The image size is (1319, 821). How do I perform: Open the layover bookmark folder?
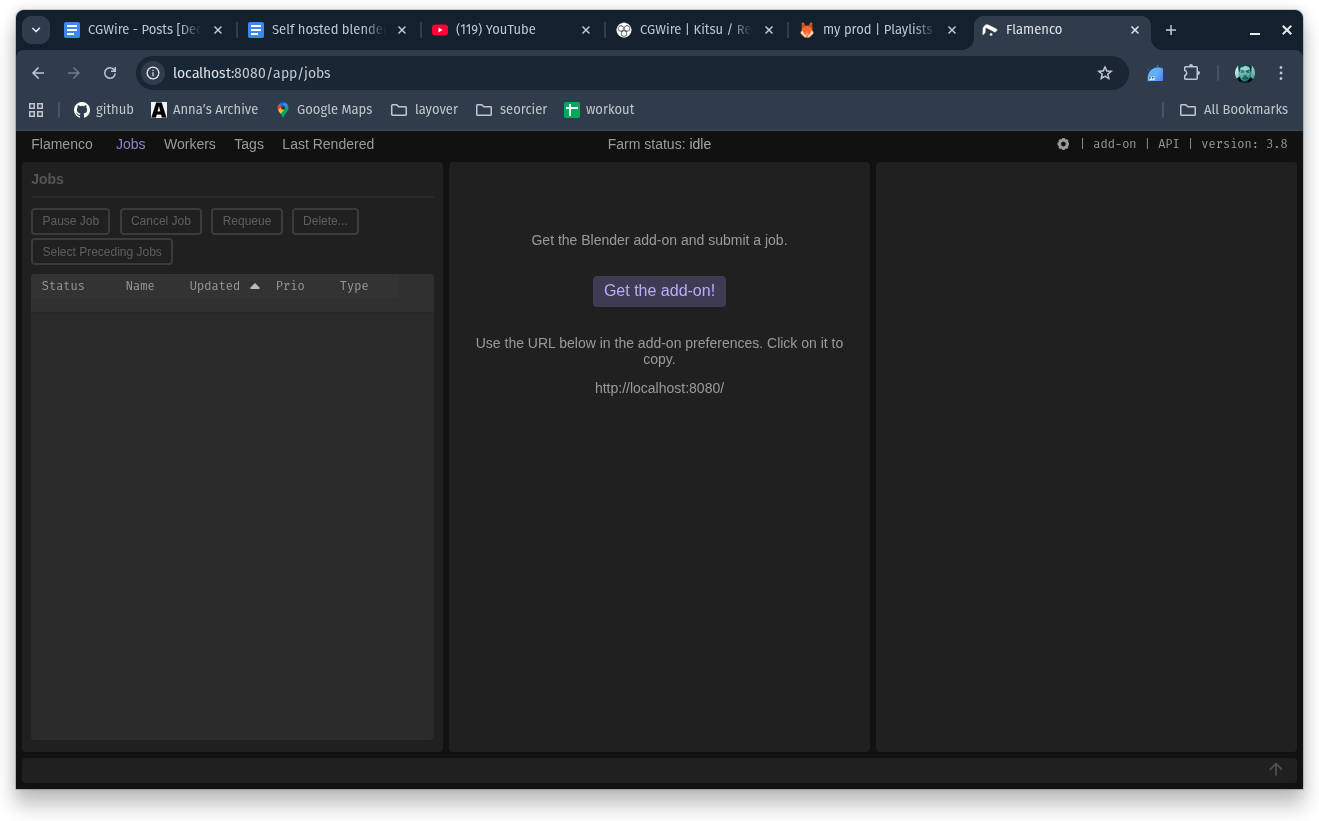pyautogui.click(x=424, y=110)
